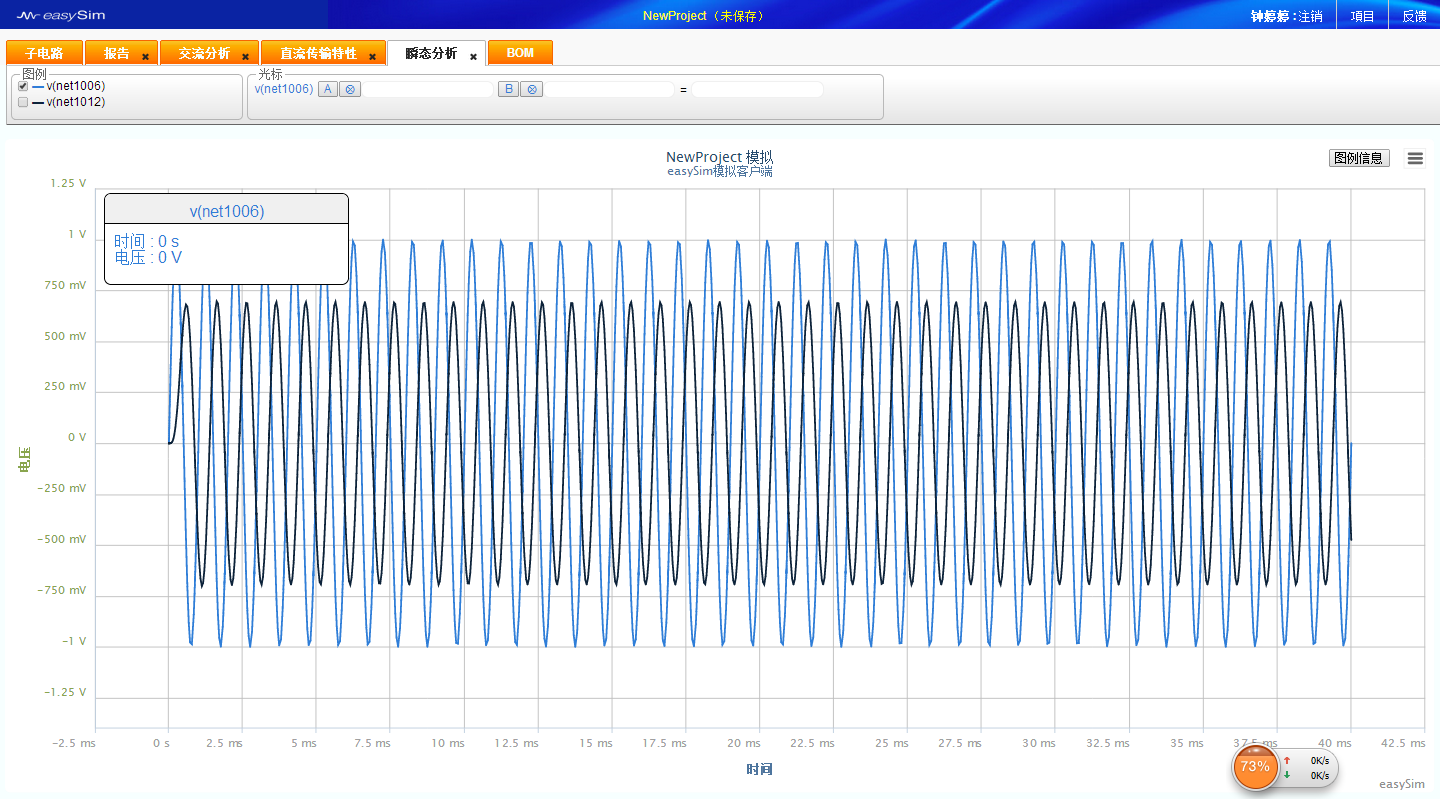Uncheck the v(net1006) legend checkbox
The width and height of the screenshot is (1440, 799).
point(23,86)
